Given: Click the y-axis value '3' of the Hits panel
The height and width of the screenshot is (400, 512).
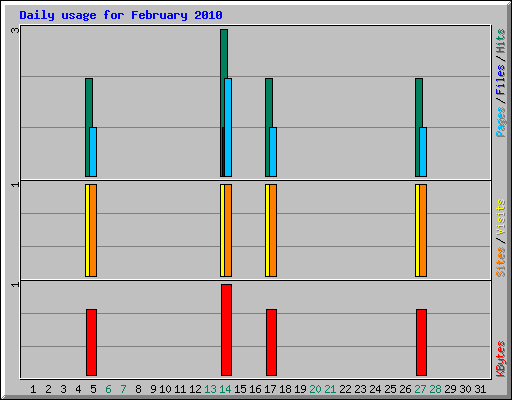Looking at the screenshot, I should (x=15, y=30).
